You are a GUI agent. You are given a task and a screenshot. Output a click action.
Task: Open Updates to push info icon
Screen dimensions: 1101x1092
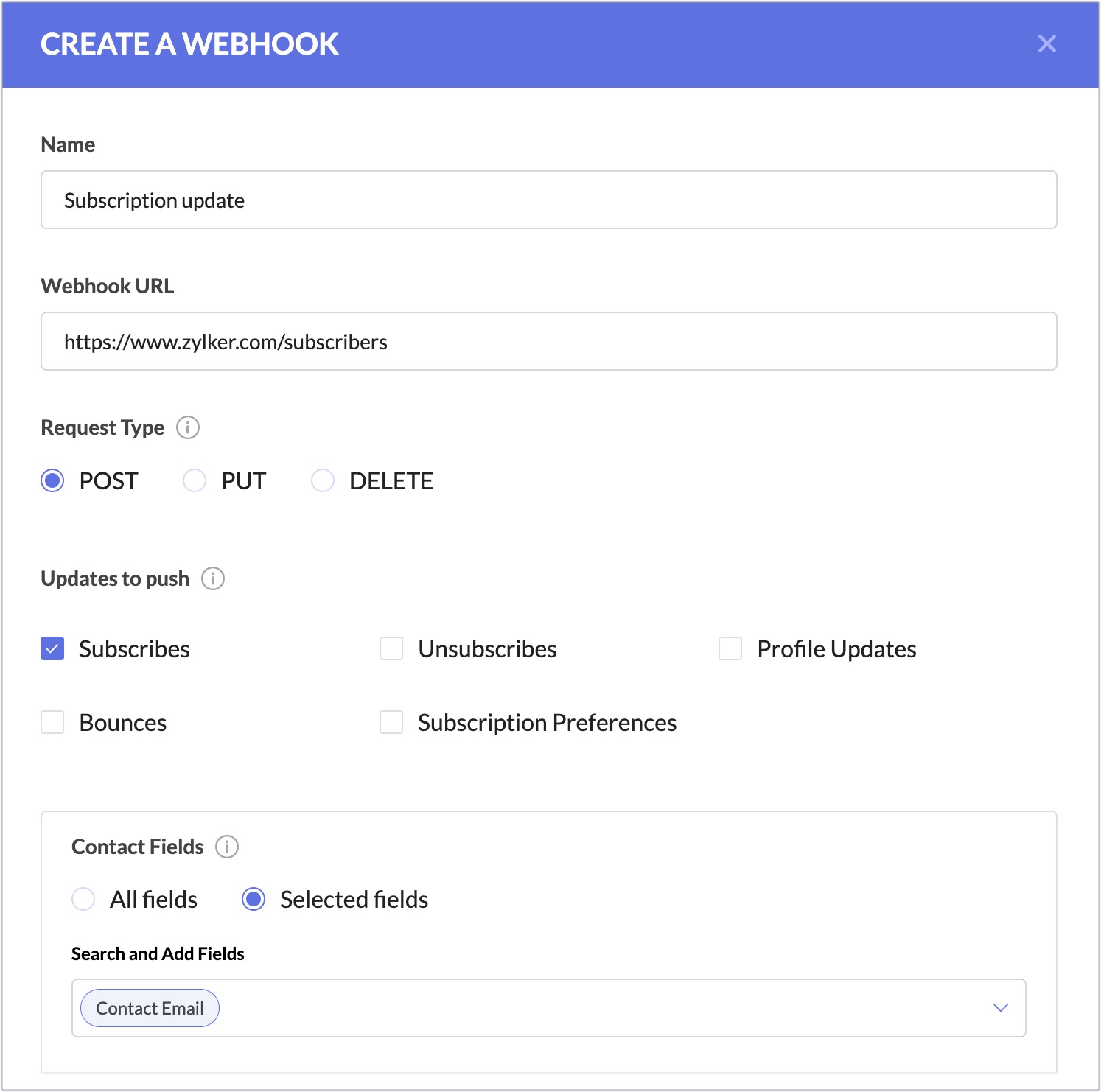213,578
